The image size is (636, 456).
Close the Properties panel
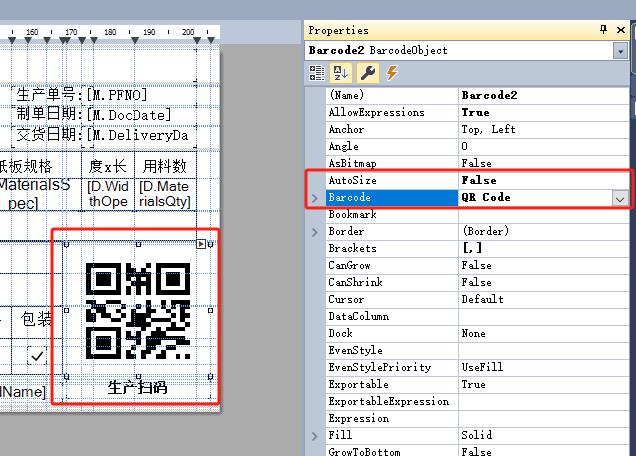(623, 30)
